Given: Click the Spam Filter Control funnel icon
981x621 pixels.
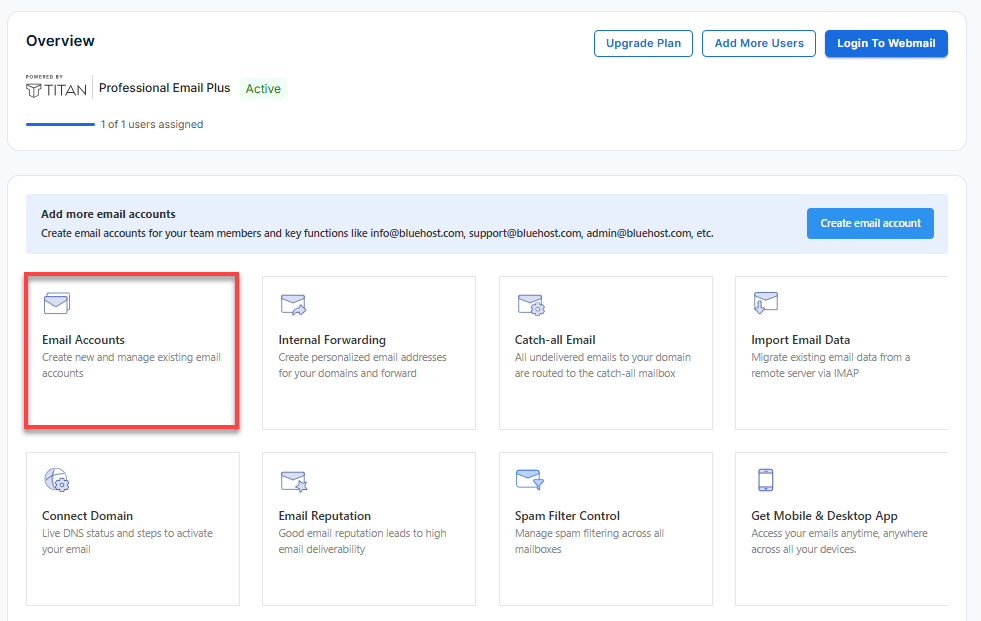Looking at the screenshot, I should tap(530, 480).
